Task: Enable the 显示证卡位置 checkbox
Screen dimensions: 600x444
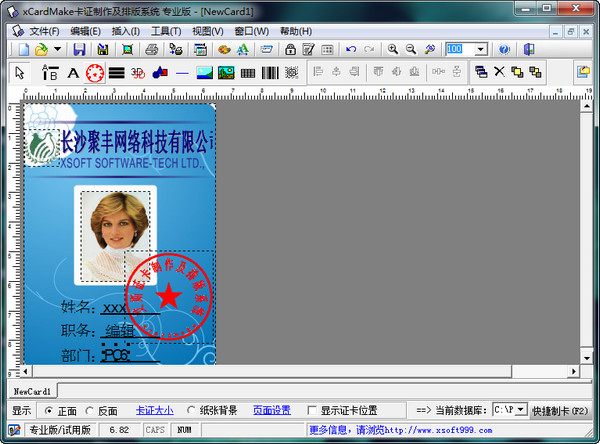Action: pos(312,410)
